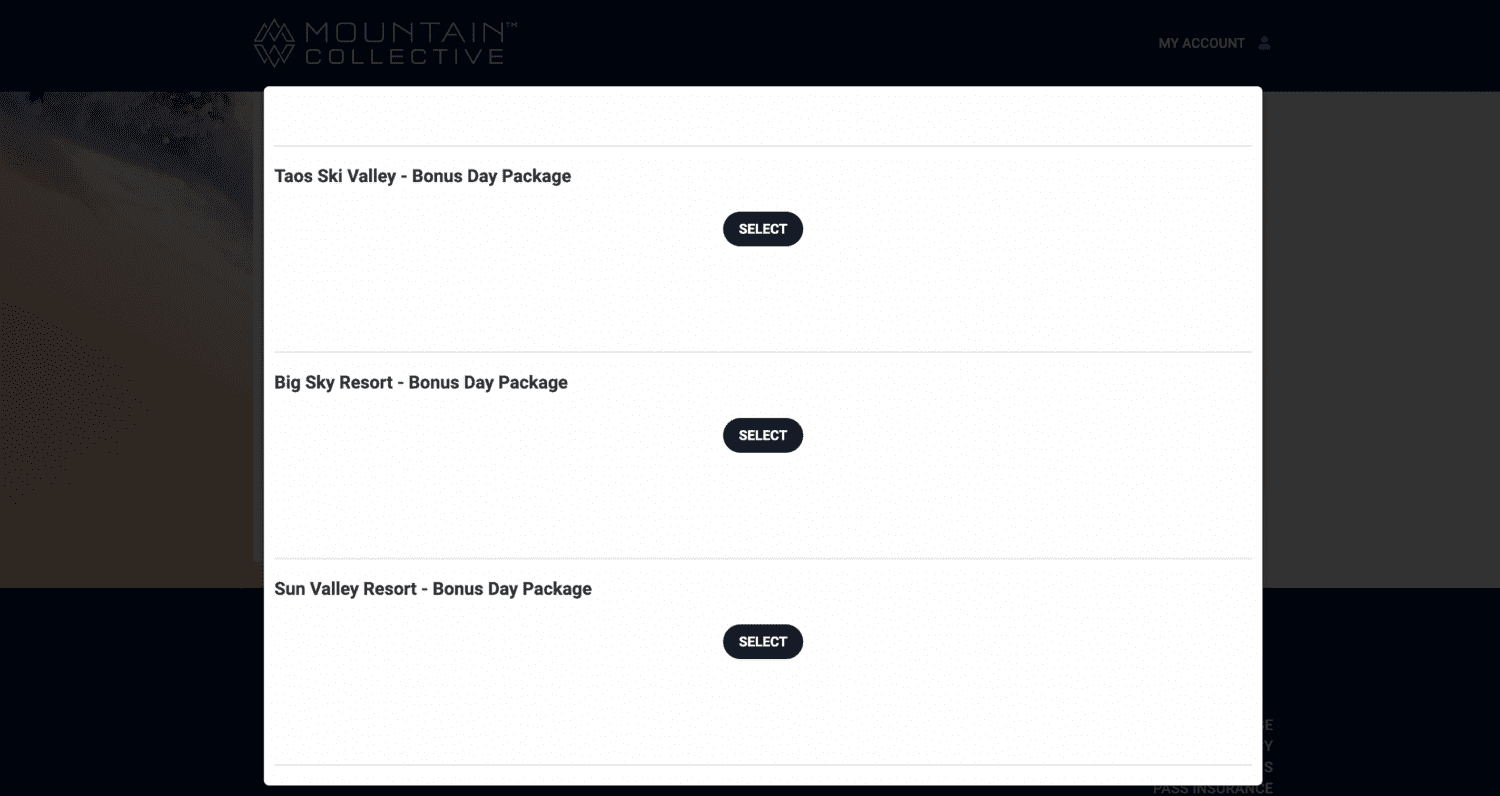
Task: Click the footer link directly above PASS INSURANCE
Action: pos(1270,767)
